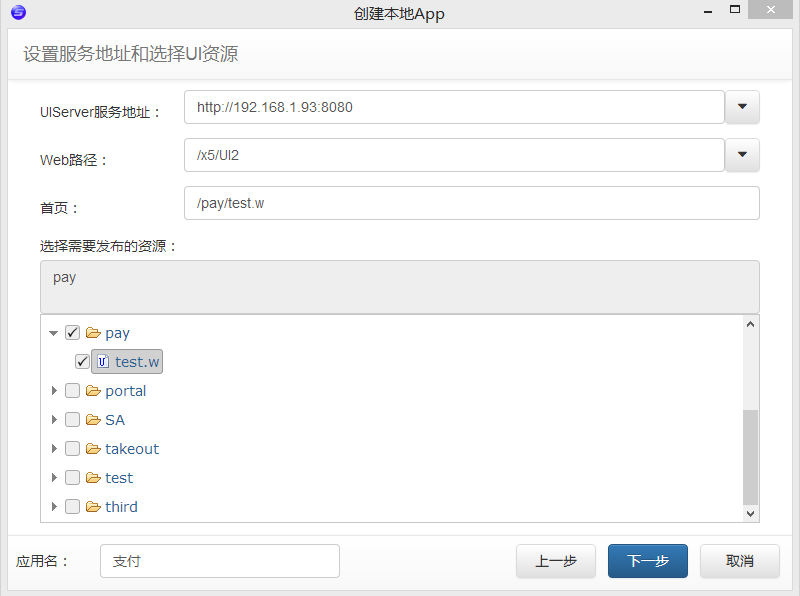Click the tree scroll up arrow
The width and height of the screenshot is (800, 596).
[750, 324]
